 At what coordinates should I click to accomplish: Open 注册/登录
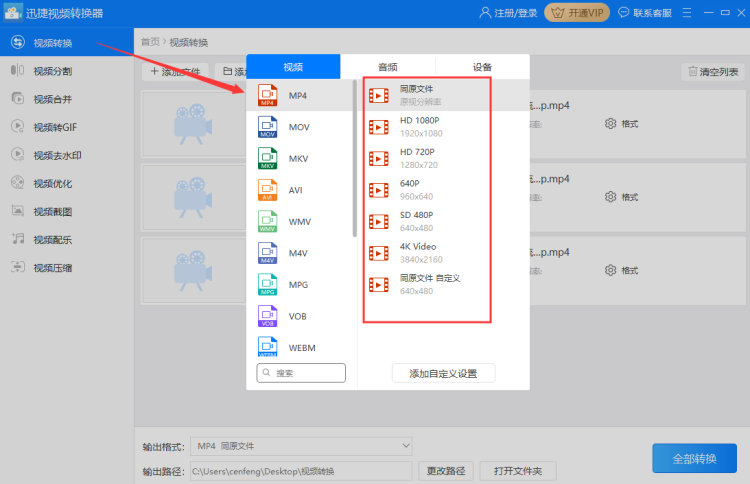coord(508,13)
